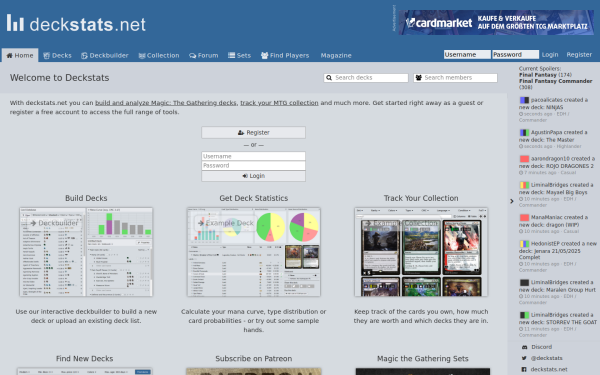Click the Search members field
The image size is (600, 375).
(x=455, y=78)
